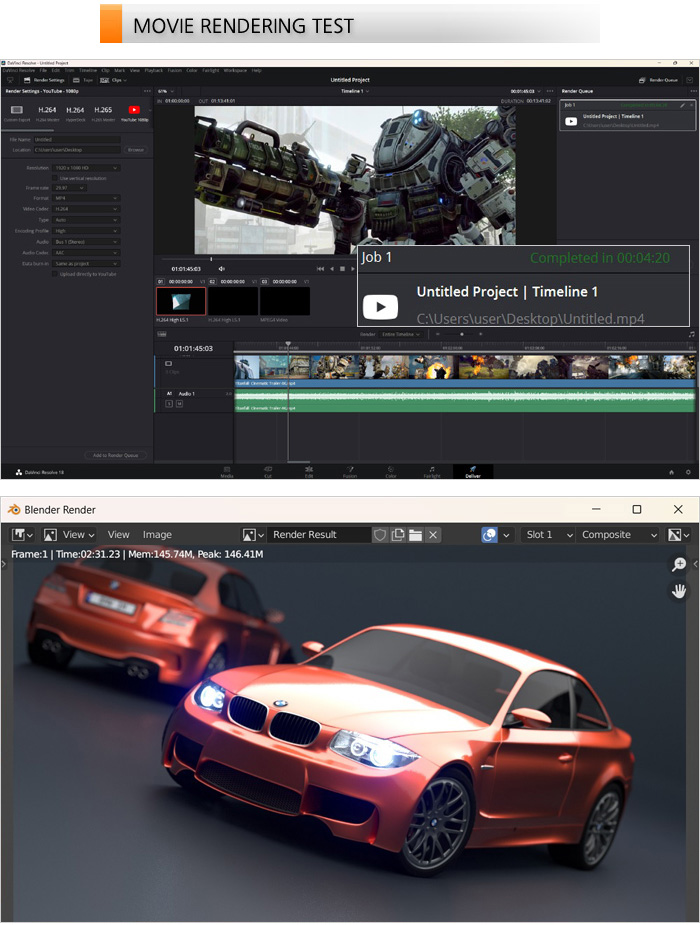Image resolution: width=700 pixels, height=925 pixels.
Task: Click the File Name input field
Action: click(77, 139)
